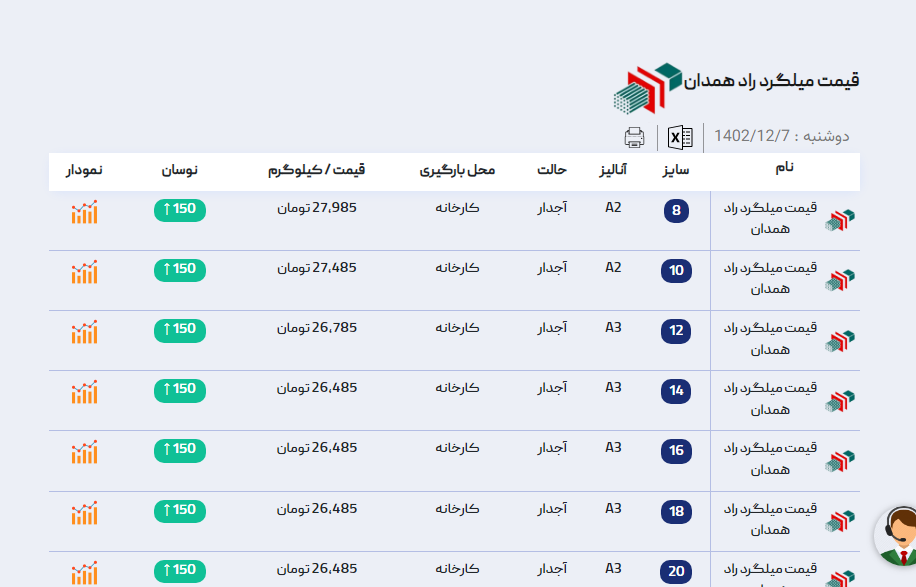Click the support agent chat avatar
The height and width of the screenshot is (587, 916).
(x=897, y=535)
